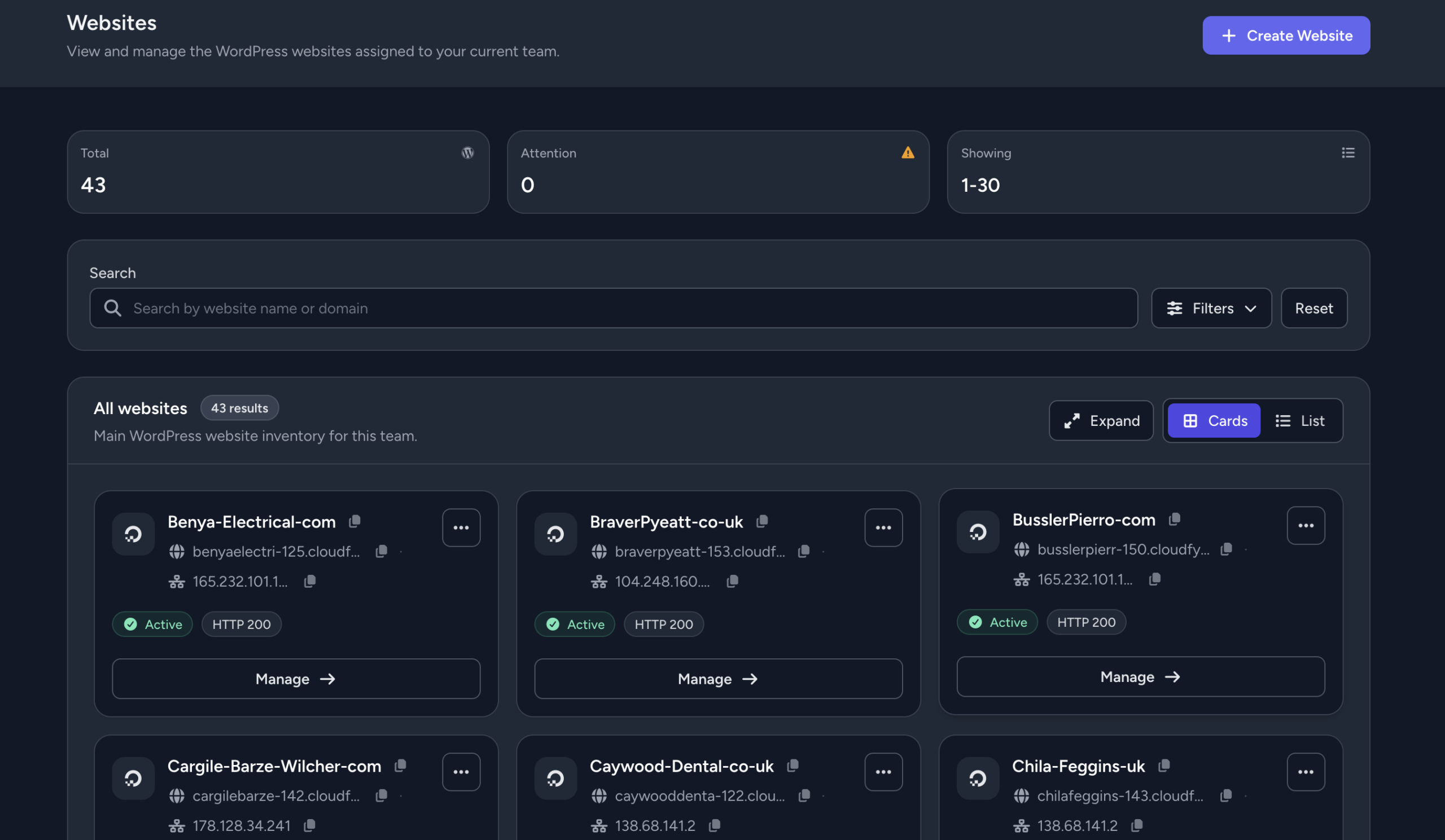Copy braverpyeatt-153 domain

804,551
